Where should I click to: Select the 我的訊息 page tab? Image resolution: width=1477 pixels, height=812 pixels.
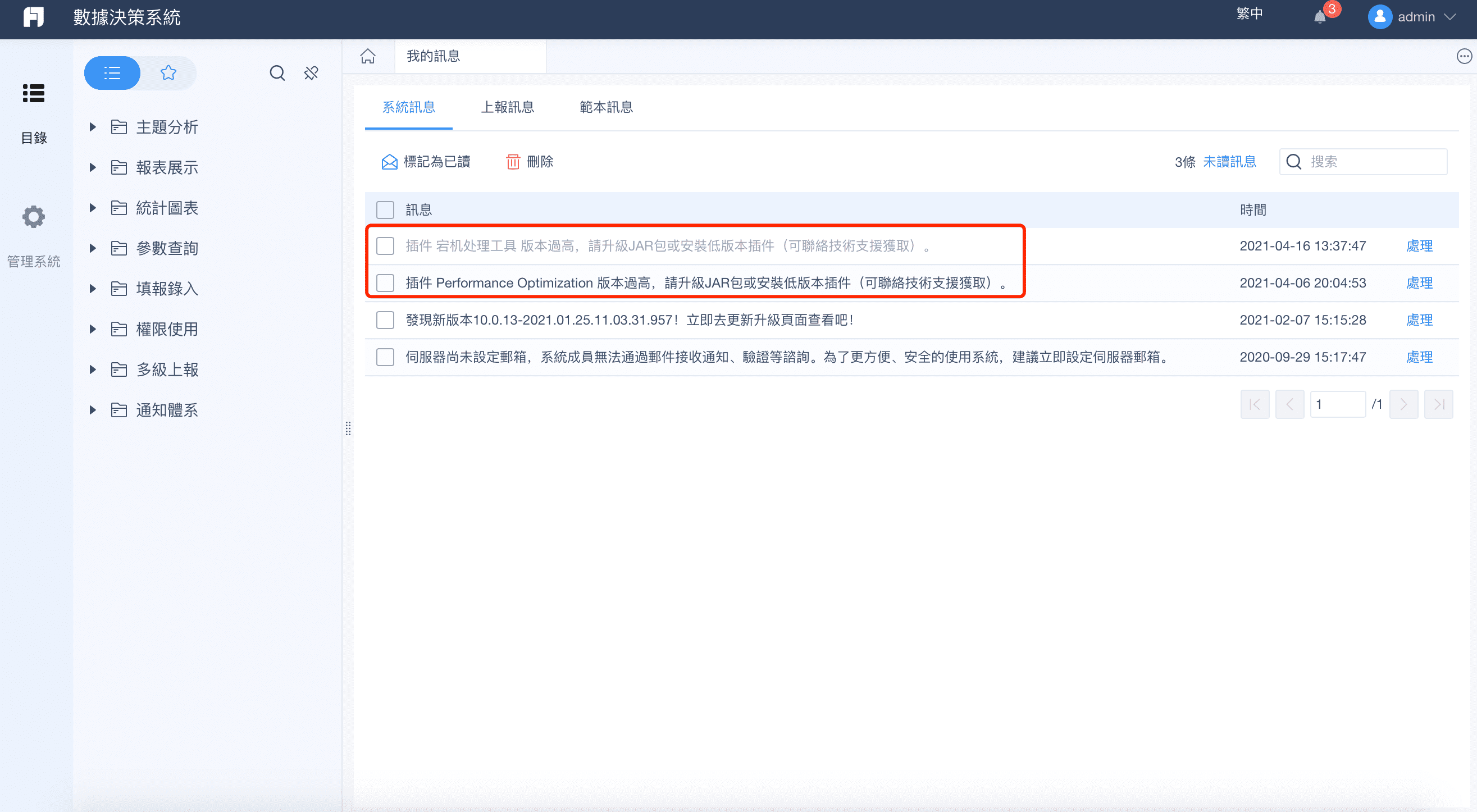tap(470, 56)
